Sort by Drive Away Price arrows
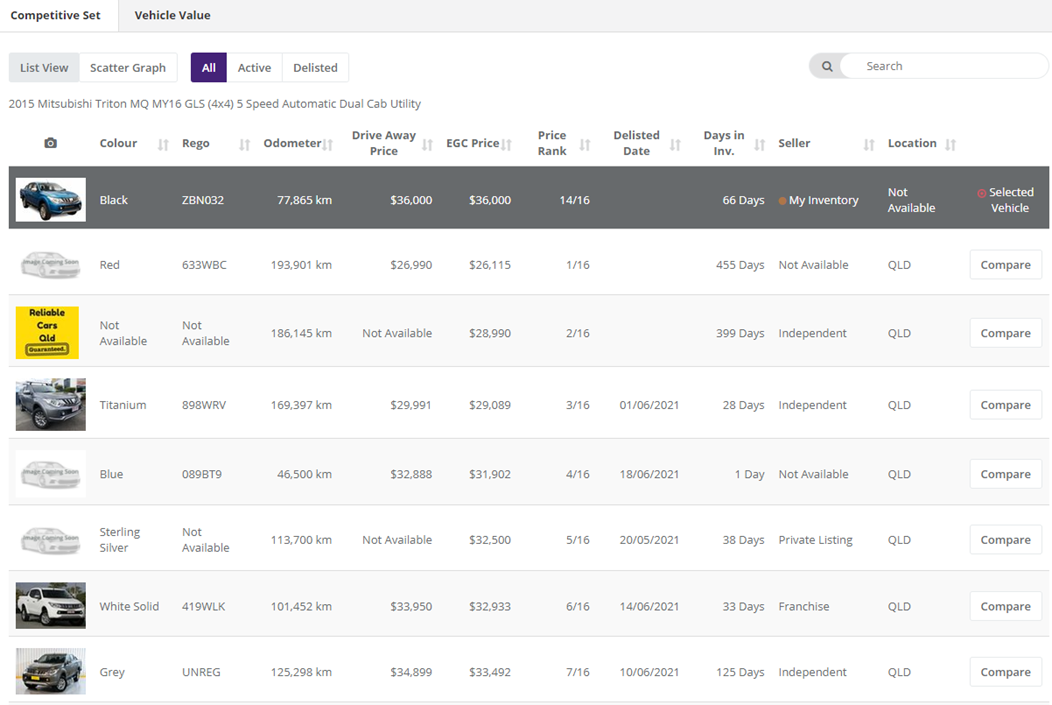The image size is (1052, 705). pyautogui.click(x=427, y=144)
